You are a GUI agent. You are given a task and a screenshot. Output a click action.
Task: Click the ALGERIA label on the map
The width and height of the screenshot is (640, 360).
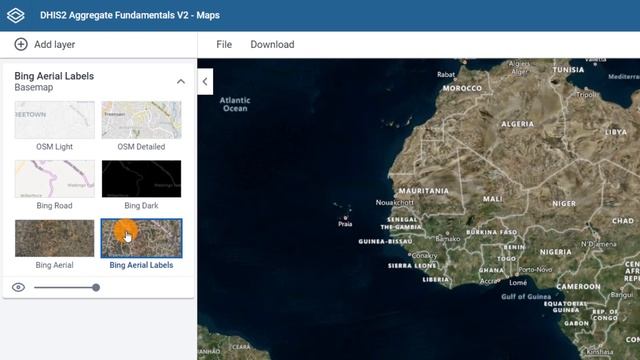(x=518, y=124)
